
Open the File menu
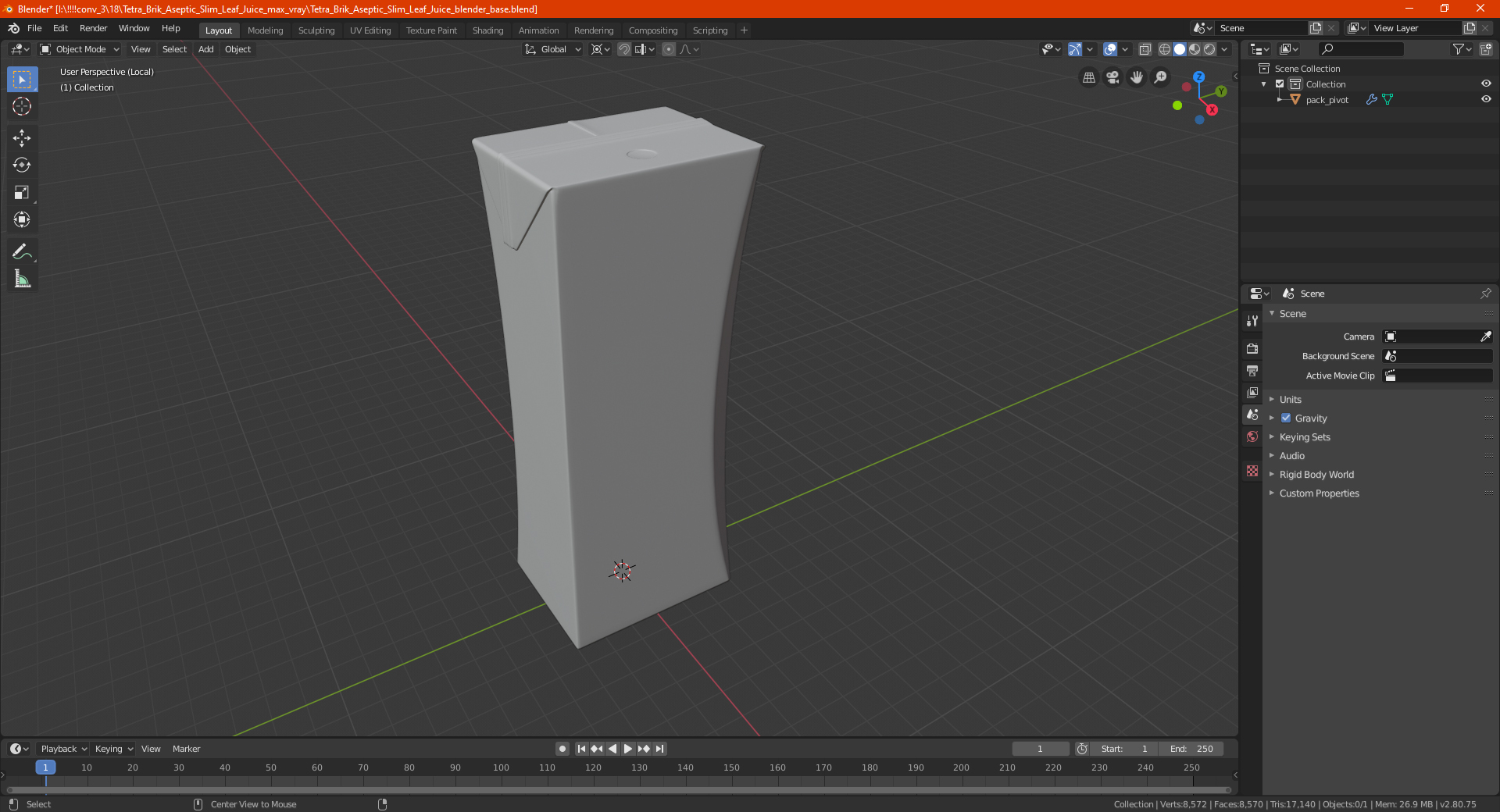pos(34,28)
